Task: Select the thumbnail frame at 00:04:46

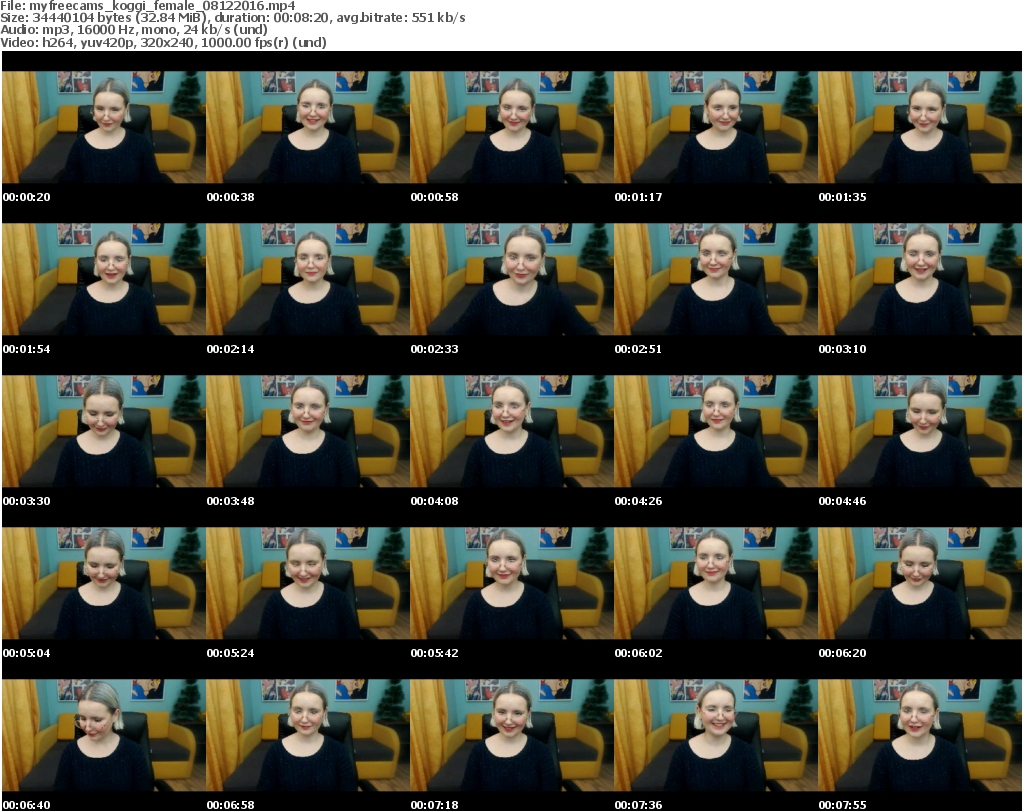Action: tap(920, 432)
